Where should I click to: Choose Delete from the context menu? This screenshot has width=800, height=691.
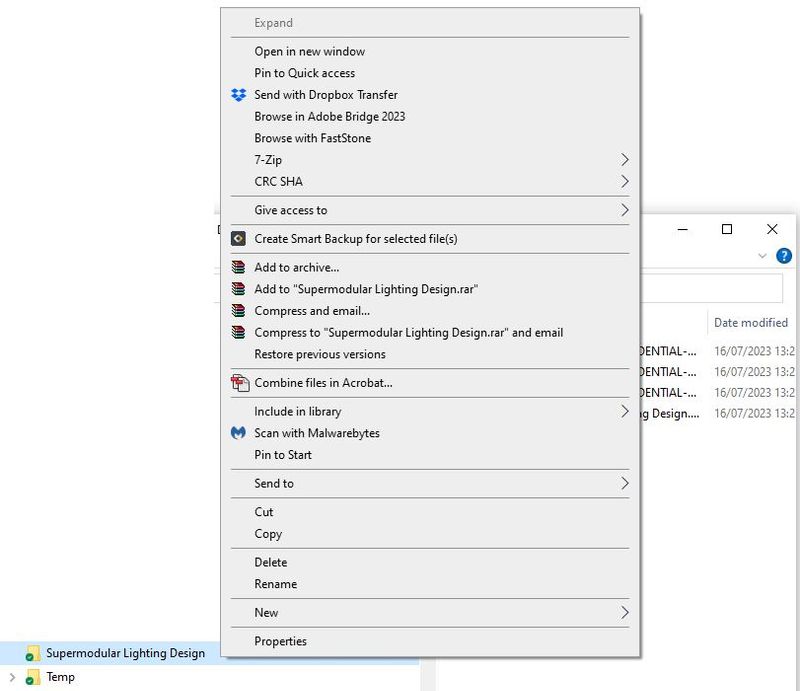[271, 562]
